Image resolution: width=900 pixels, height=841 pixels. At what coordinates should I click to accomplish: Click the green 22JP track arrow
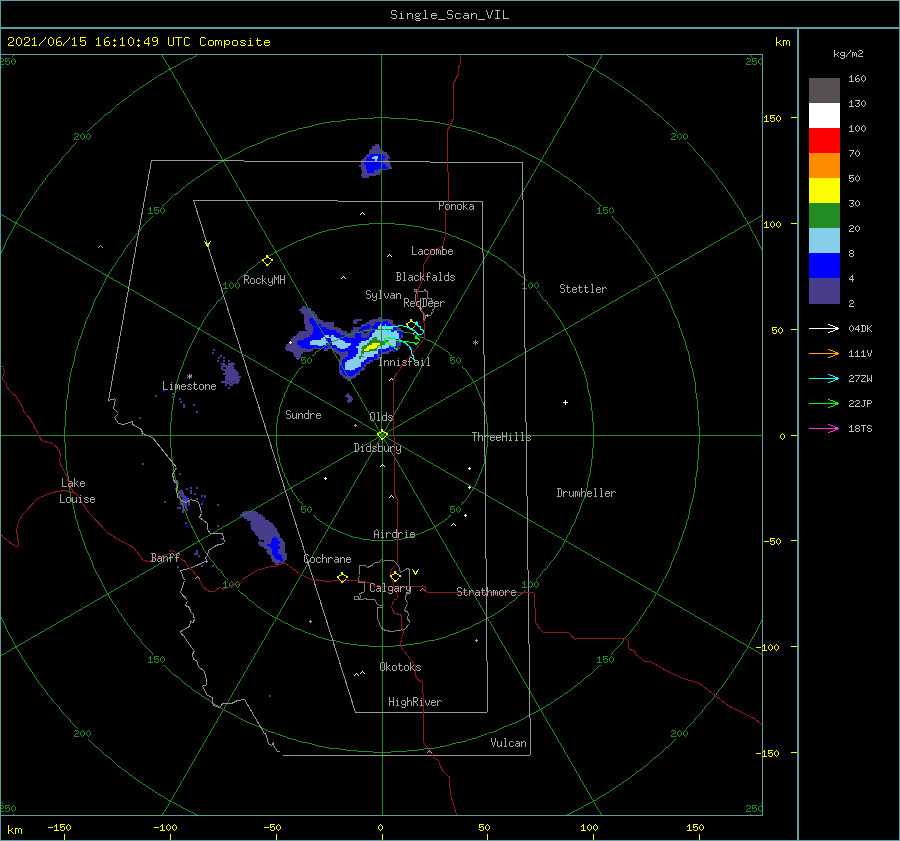coord(824,404)
